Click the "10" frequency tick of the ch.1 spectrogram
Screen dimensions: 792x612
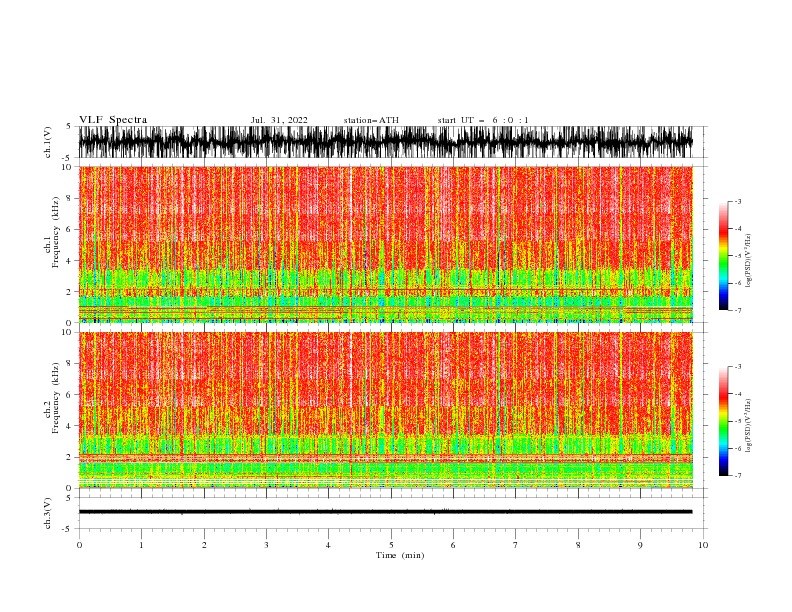click(x=67, y=167)
